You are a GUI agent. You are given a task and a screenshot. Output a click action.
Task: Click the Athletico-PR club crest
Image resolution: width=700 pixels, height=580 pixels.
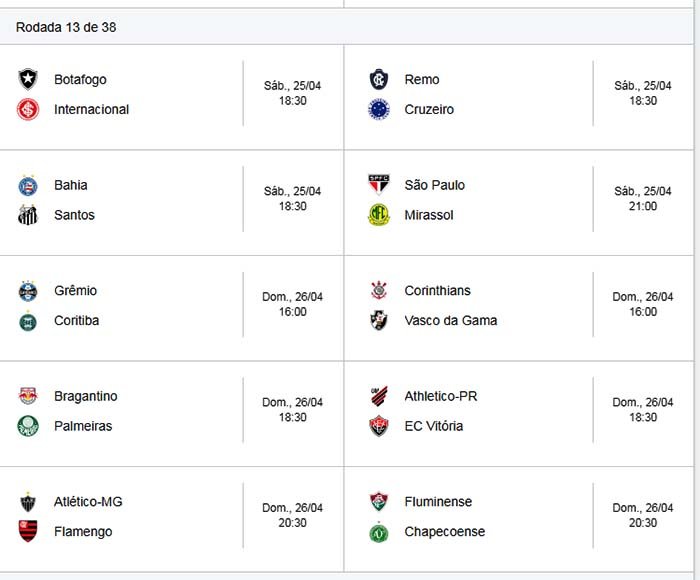tap(378, 396)
